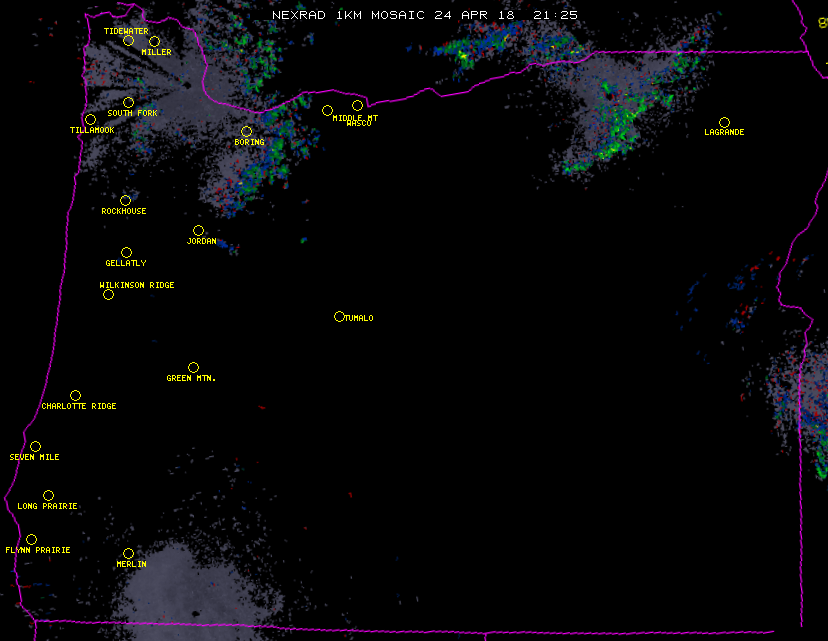Select the Long Prairie station marker

[48, 495]
